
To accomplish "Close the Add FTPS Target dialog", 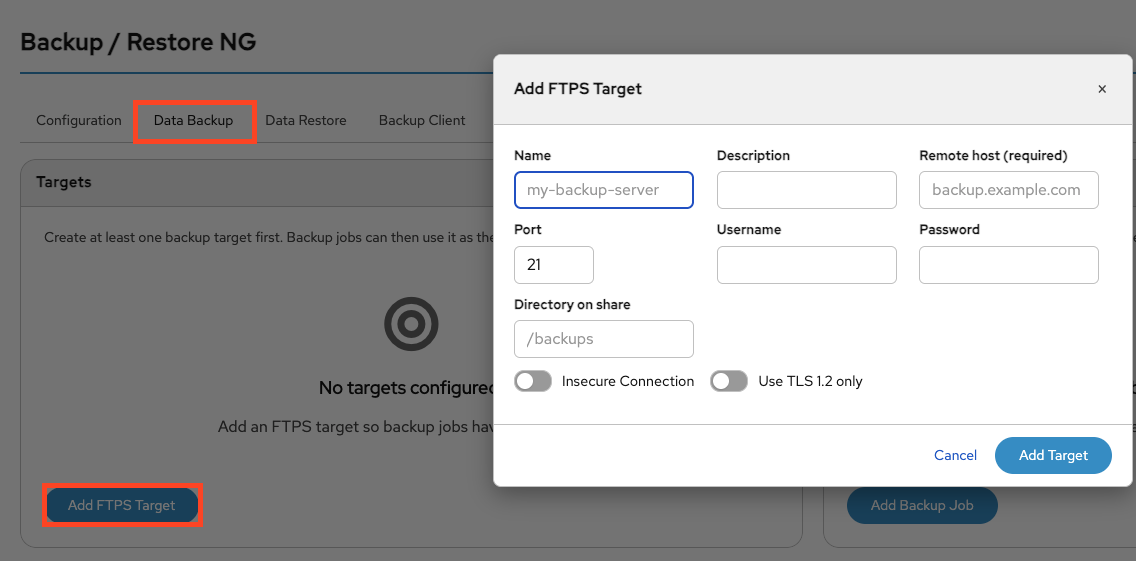I will 1102,89.
